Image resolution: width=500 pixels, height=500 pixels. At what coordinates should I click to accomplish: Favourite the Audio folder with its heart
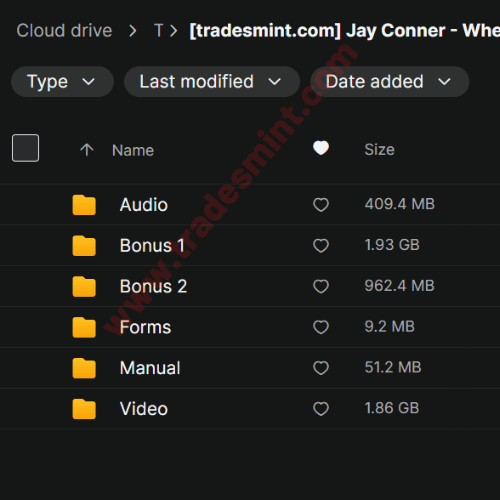(321, 205)
